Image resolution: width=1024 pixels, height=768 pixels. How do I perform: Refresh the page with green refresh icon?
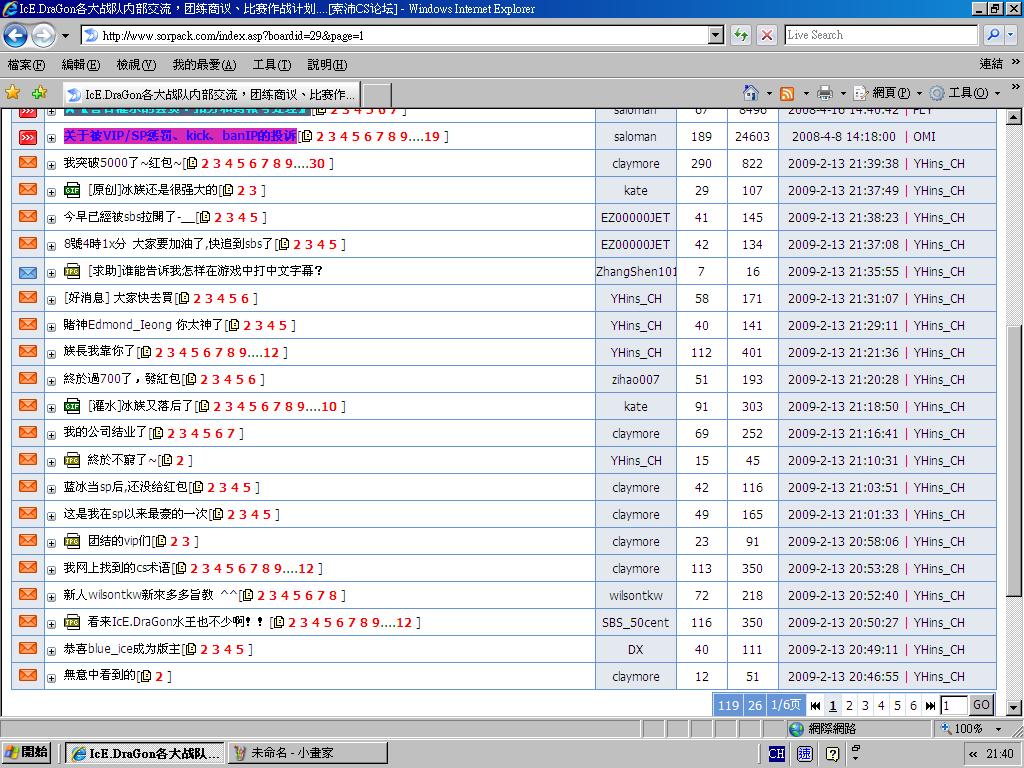tap(741, 35)
